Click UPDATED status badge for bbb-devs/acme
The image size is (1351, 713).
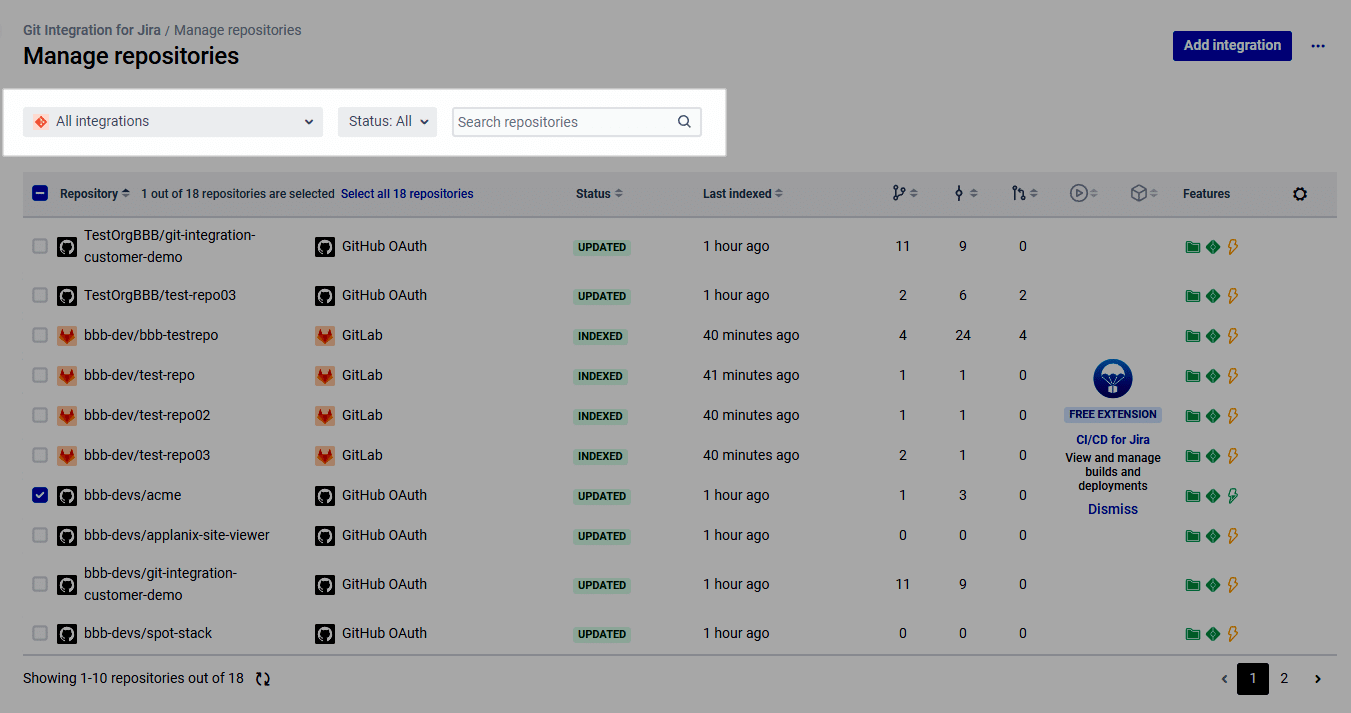tap(602, 496)
